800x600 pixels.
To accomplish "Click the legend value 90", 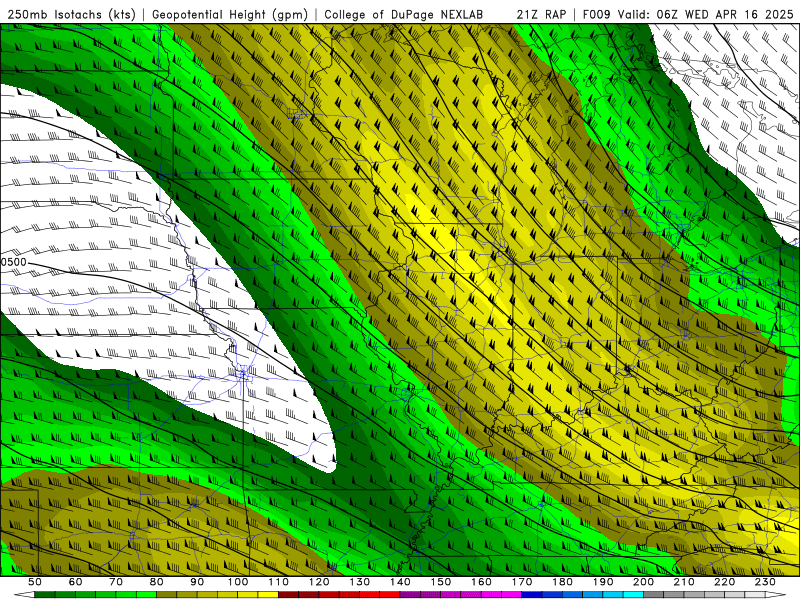I will (x=197, y=582).
